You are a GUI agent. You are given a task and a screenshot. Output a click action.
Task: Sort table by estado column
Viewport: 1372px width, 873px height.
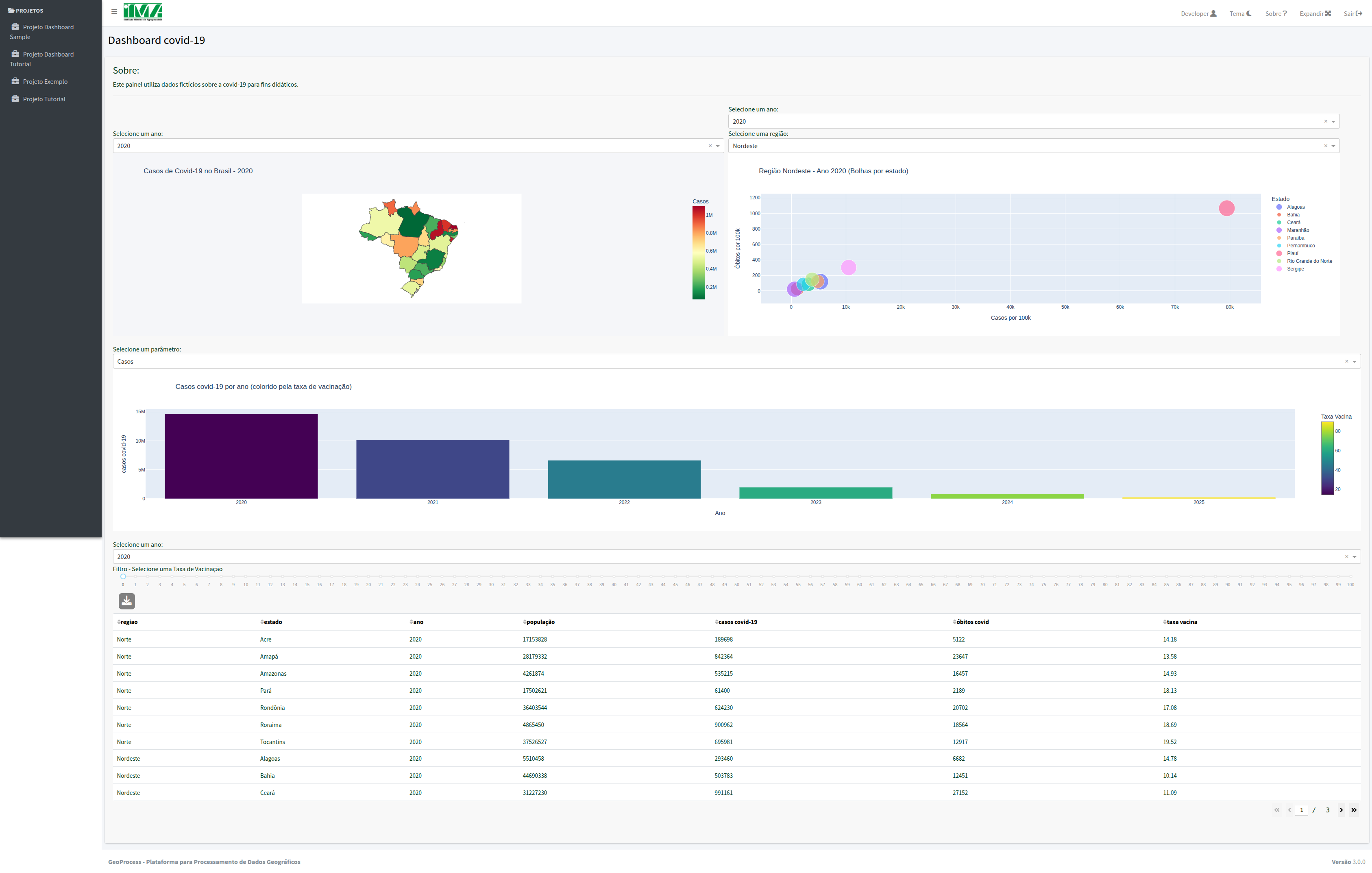click(x=262, y=622)
